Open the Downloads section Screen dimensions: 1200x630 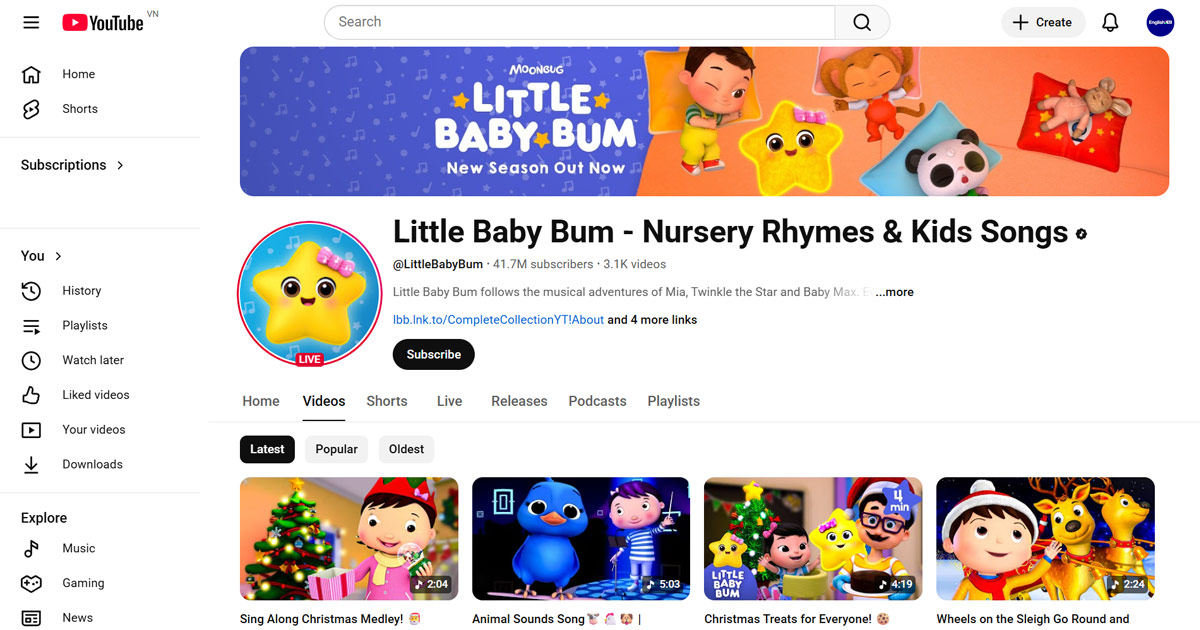(x=30, y=463)
